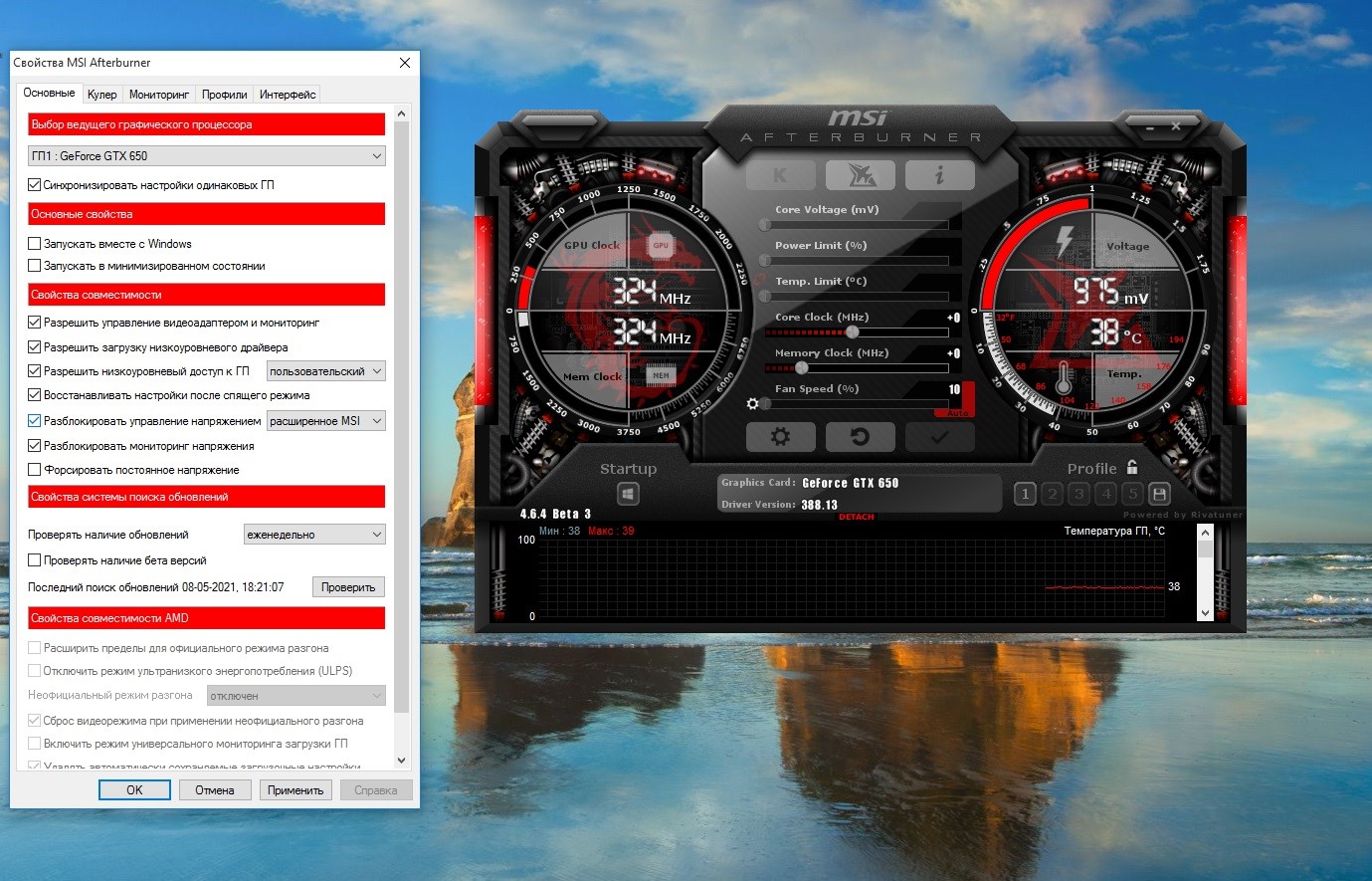The width and height of the screenshot is (1372, 881).
Task: Switch to the Мониторинг tab
Action: [x=159, y=95]
